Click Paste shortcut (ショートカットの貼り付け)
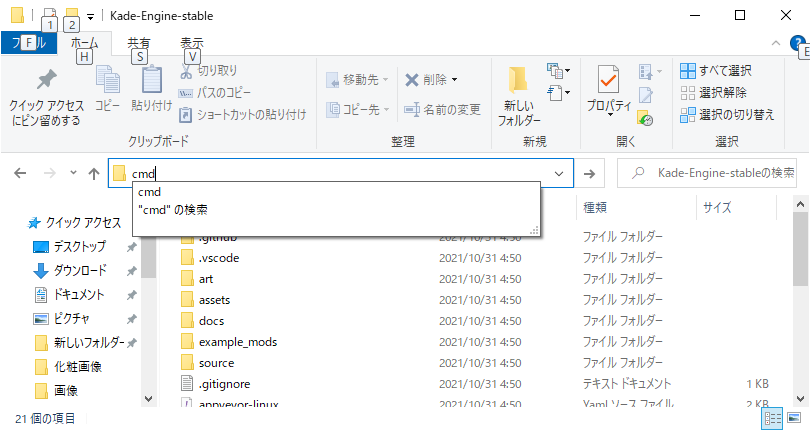 [242, 114]
